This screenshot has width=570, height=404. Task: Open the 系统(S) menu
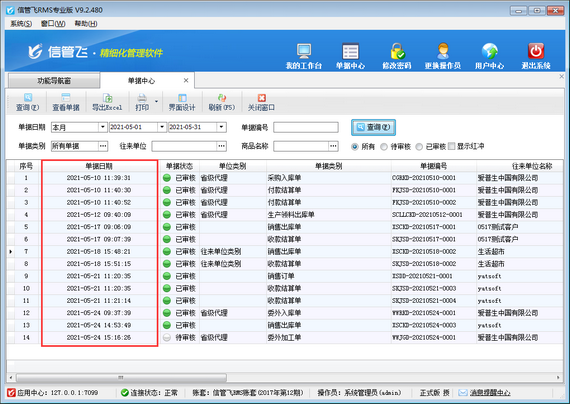pos(21,24)
